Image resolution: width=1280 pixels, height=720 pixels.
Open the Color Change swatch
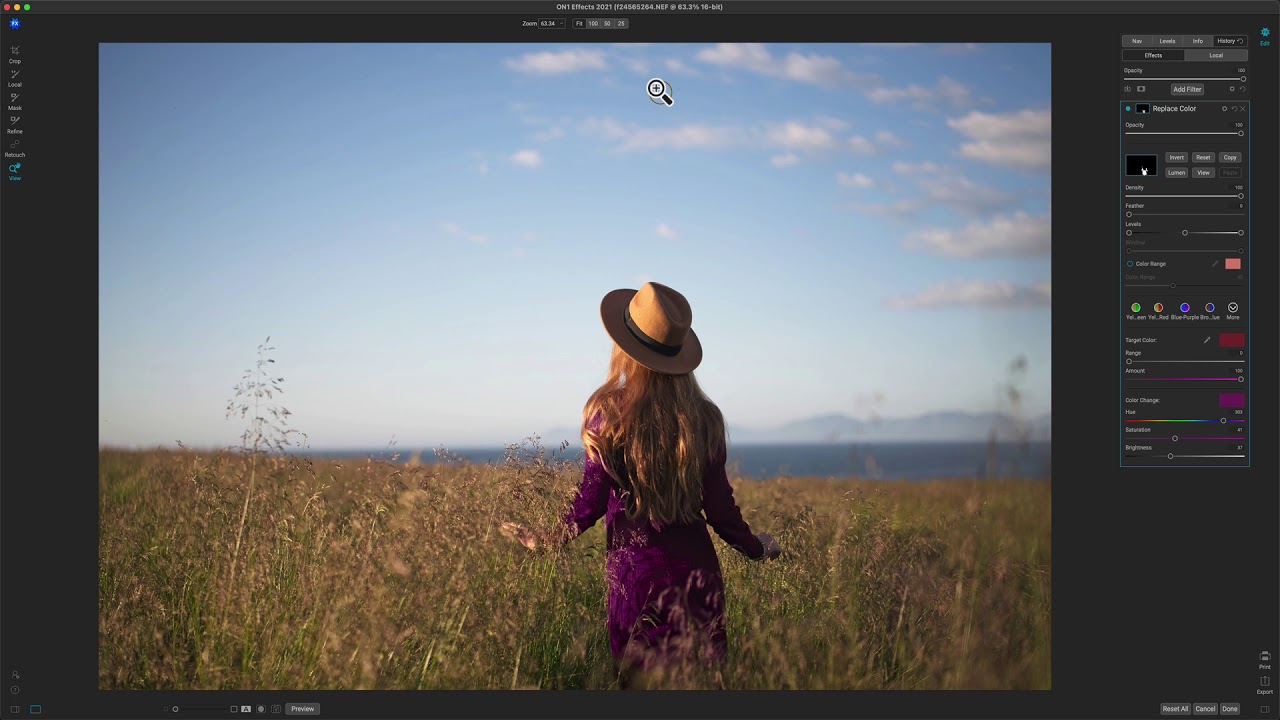coord(1232,400)
